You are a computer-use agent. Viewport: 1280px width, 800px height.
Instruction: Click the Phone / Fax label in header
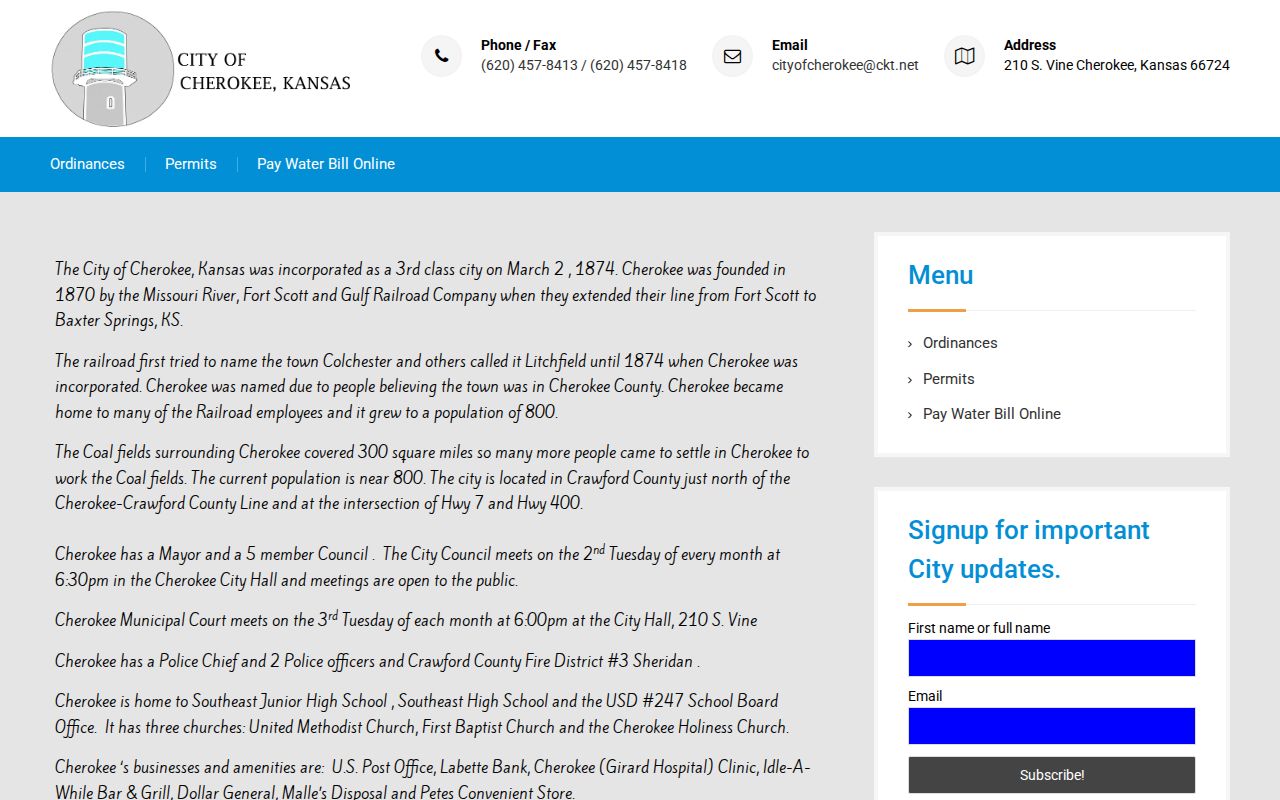click(518, 45)
